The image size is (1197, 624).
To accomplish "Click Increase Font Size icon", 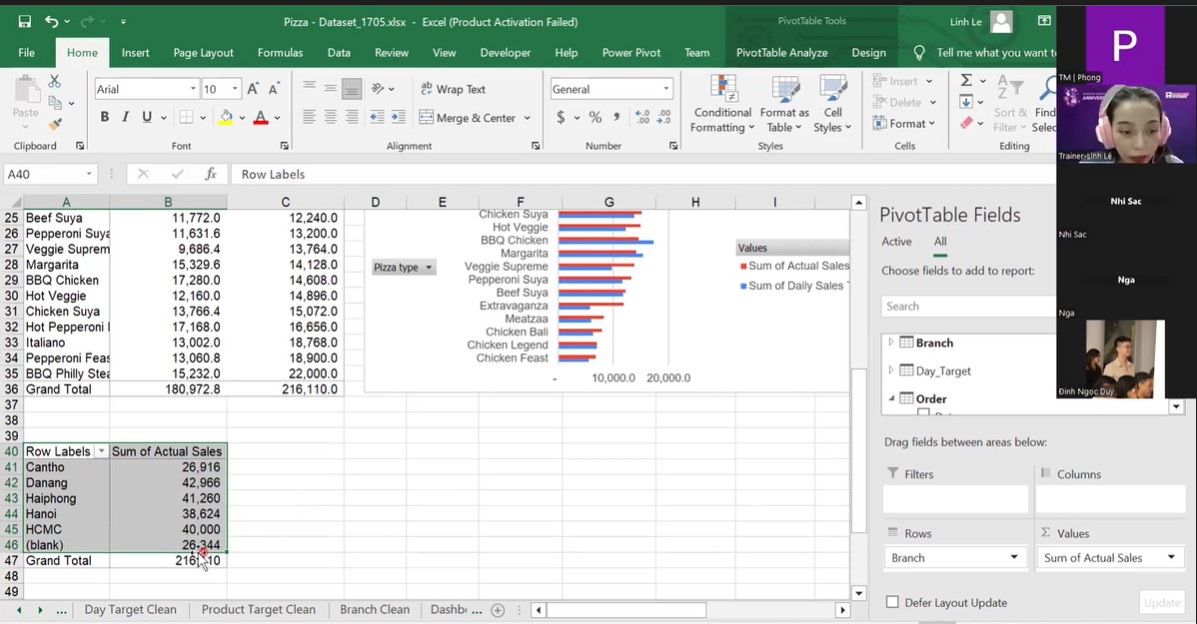I will (253, 89).
